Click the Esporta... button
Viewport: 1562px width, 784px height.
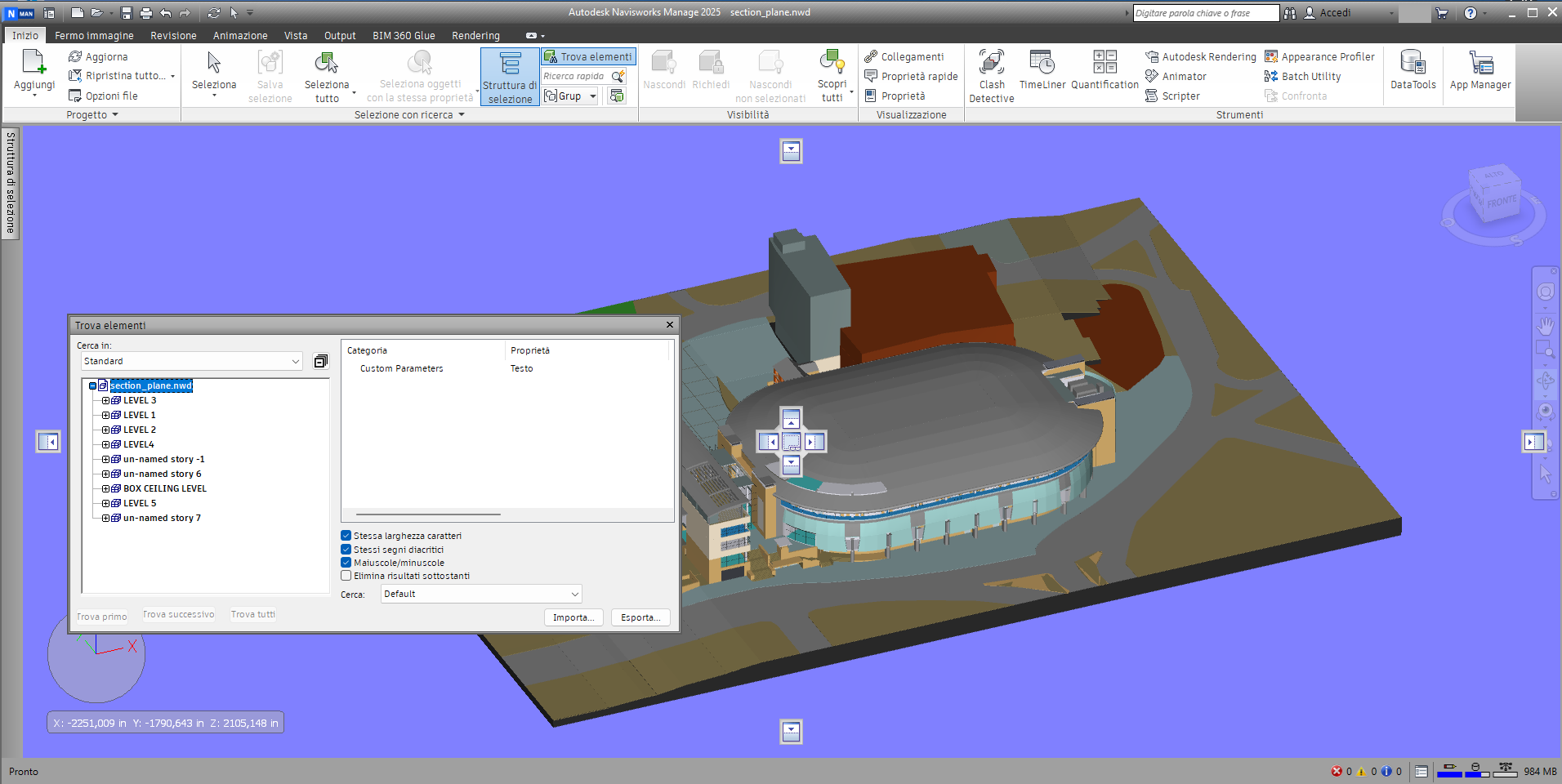(640, 617)
